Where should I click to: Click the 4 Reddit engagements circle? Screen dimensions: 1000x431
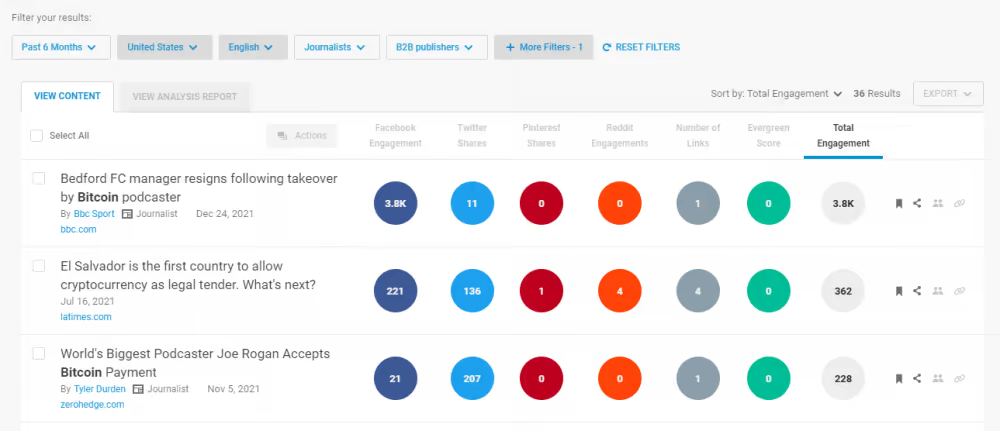620,291
